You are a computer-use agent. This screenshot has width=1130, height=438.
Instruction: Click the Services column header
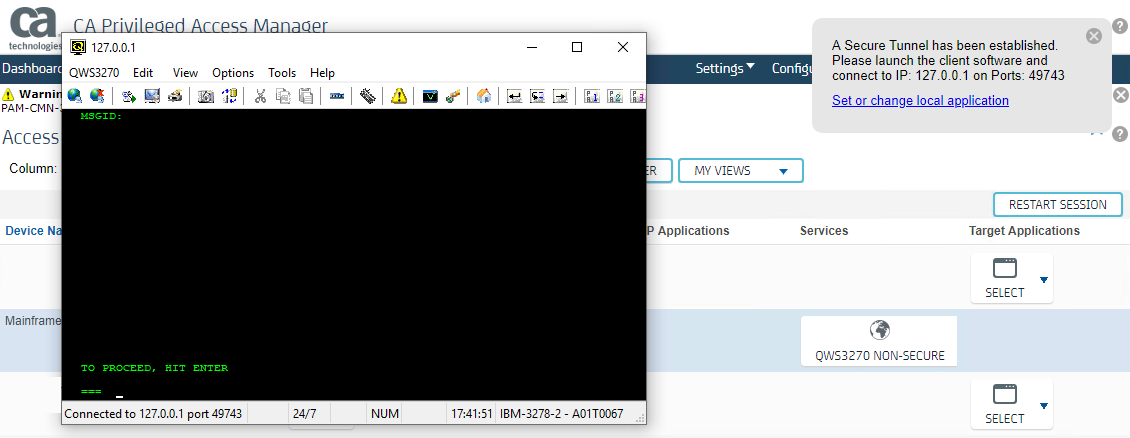(824, 231)
